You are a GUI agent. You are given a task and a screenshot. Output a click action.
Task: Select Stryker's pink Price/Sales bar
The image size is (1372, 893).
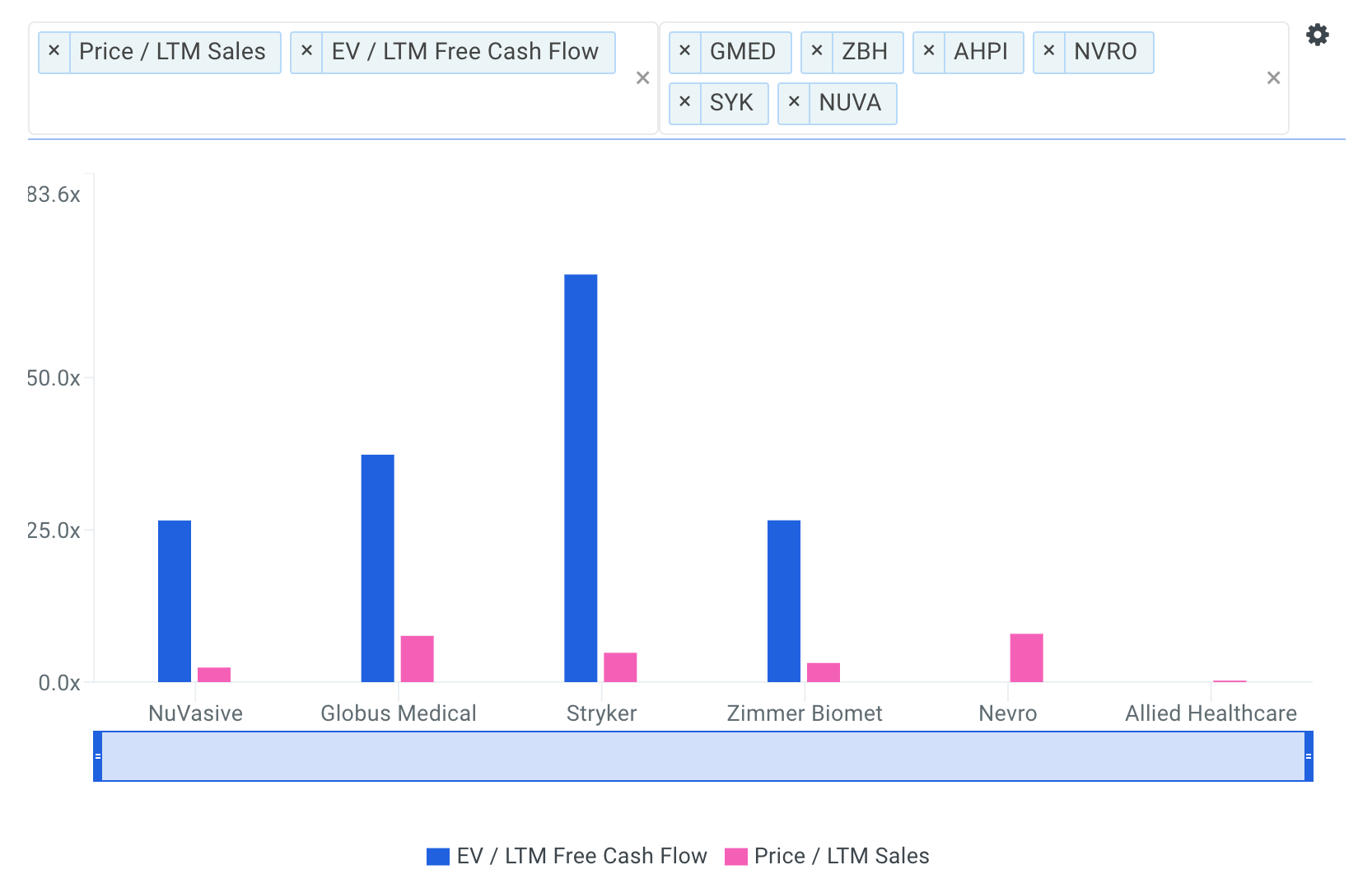pyautogui.click(x=620, y=667)
